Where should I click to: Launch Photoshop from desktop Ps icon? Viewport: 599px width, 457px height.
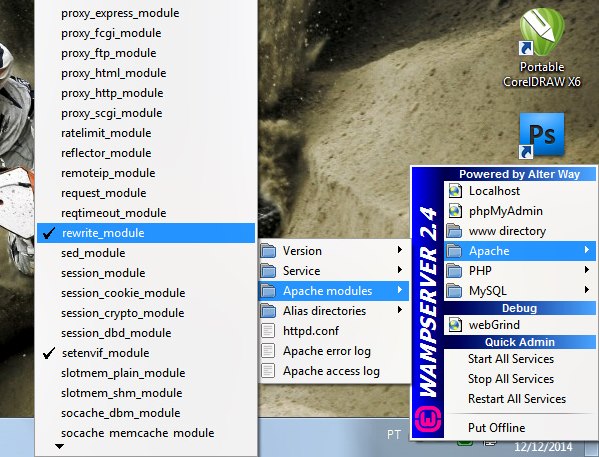(x=541, y=136)
